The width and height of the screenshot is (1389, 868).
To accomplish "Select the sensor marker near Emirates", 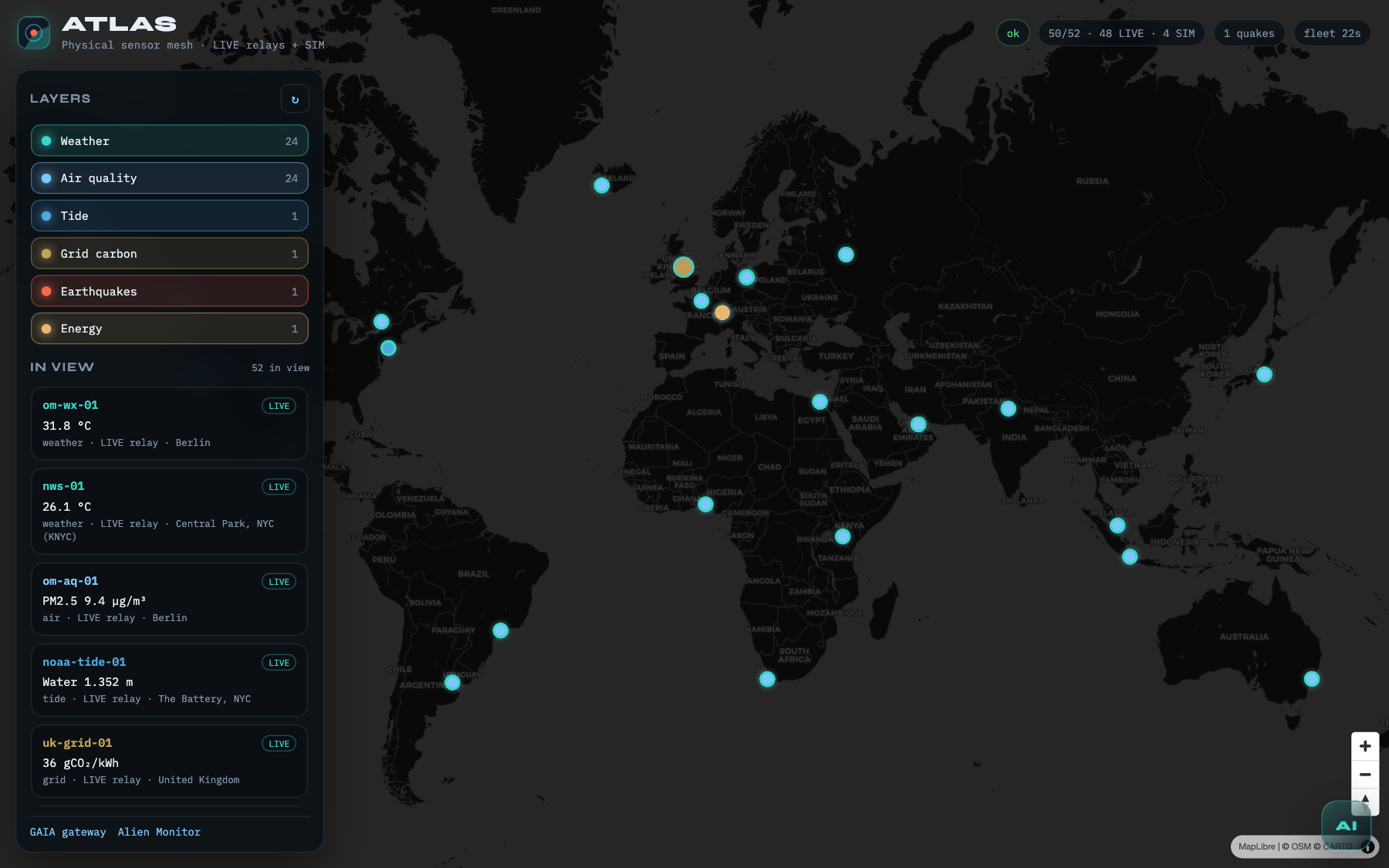I will 918,424.
